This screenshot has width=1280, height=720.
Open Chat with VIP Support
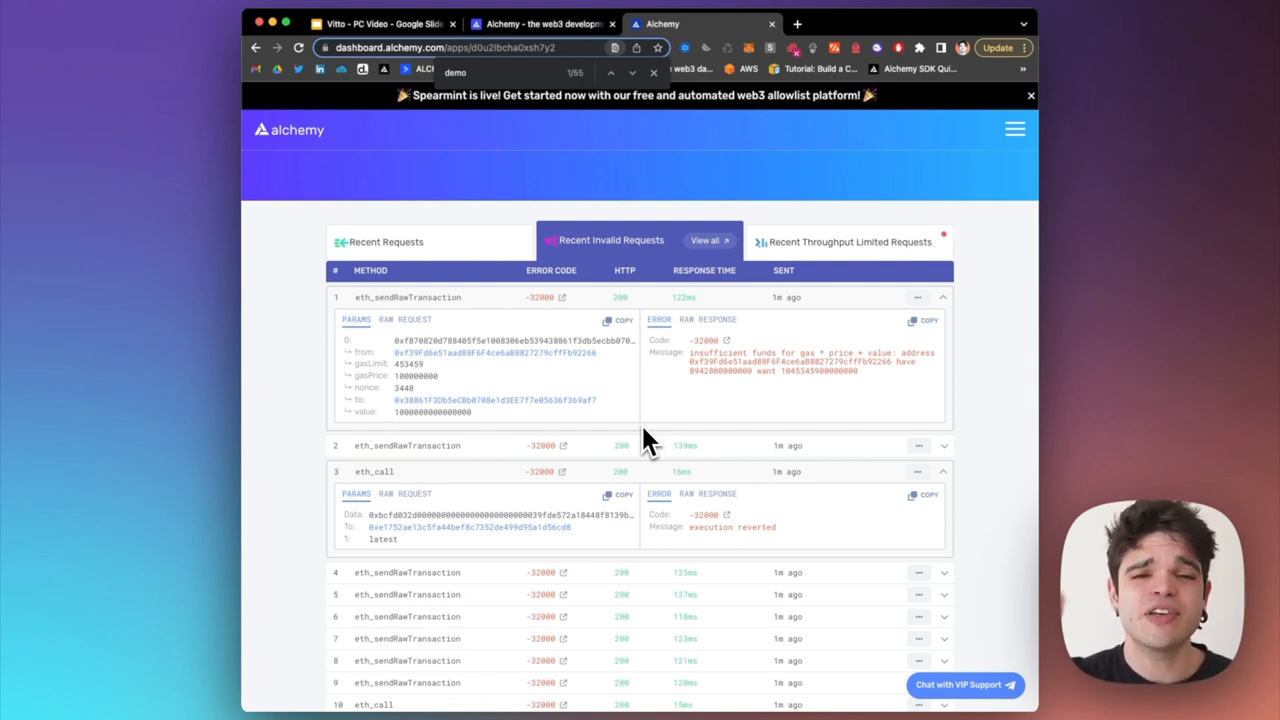[x=964, y=685]
